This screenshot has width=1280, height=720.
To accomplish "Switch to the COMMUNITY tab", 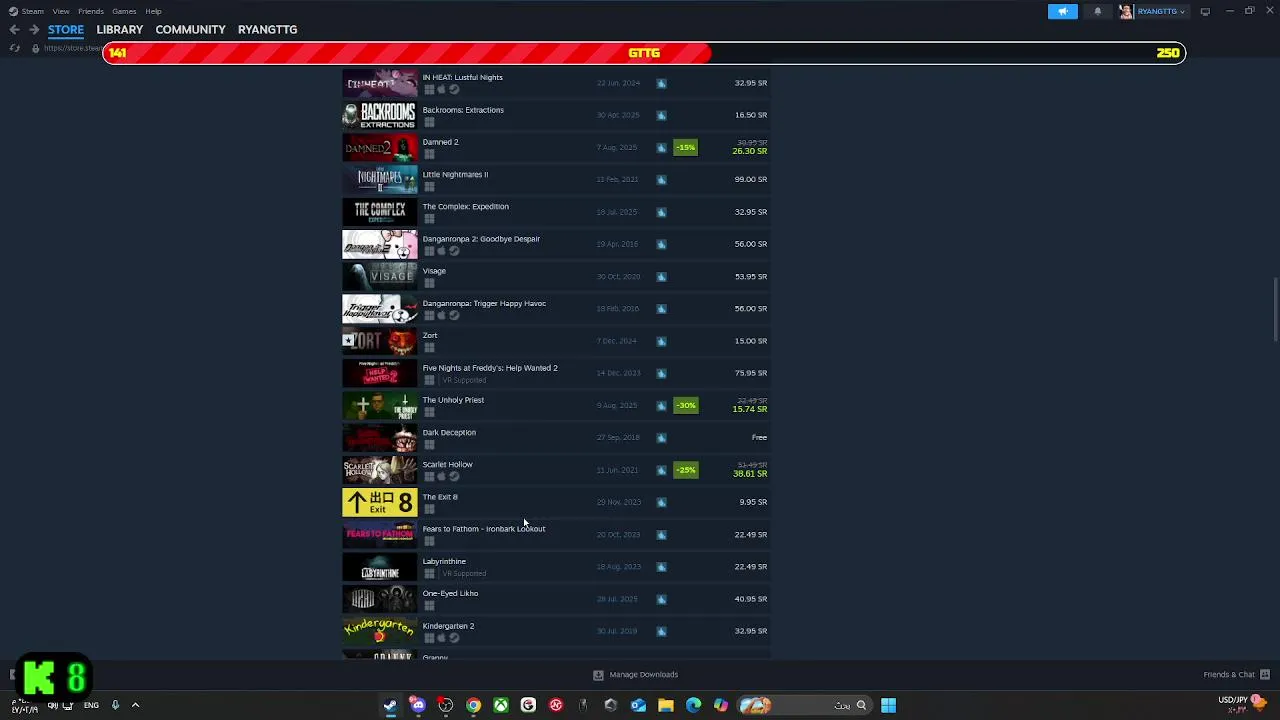I will point(190,30).
